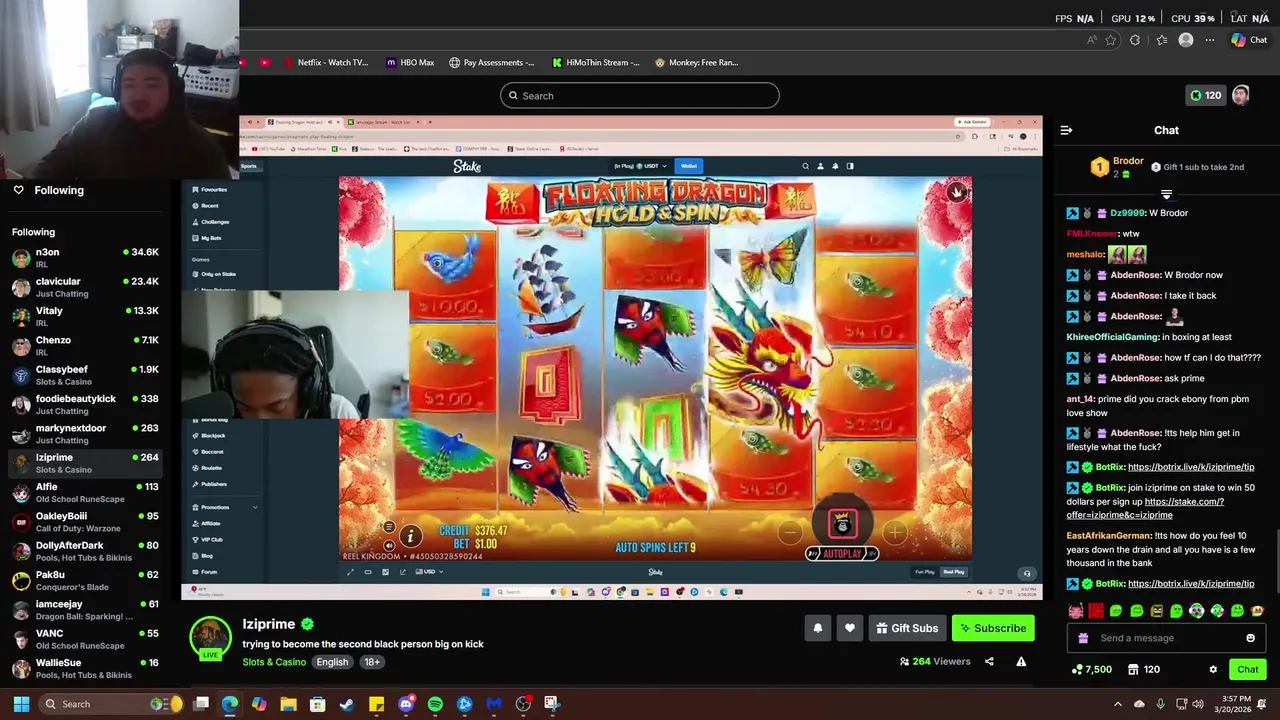The height and width of the screenshot is (720, 1280).
Task: Open the Edge Favorites list icon
Action: (x=1161, y=40)
